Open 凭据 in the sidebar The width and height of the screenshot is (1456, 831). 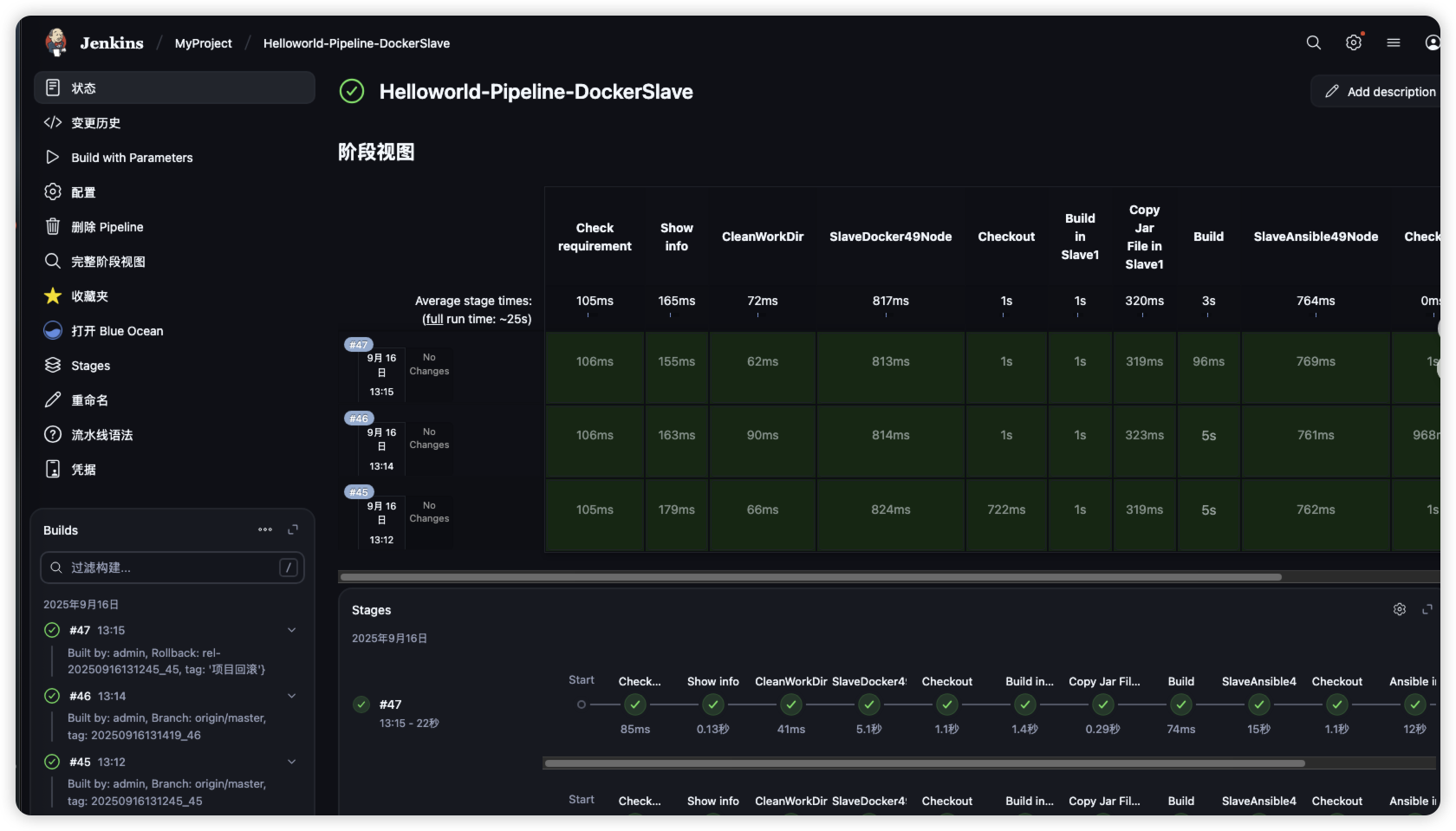(174, 469)
